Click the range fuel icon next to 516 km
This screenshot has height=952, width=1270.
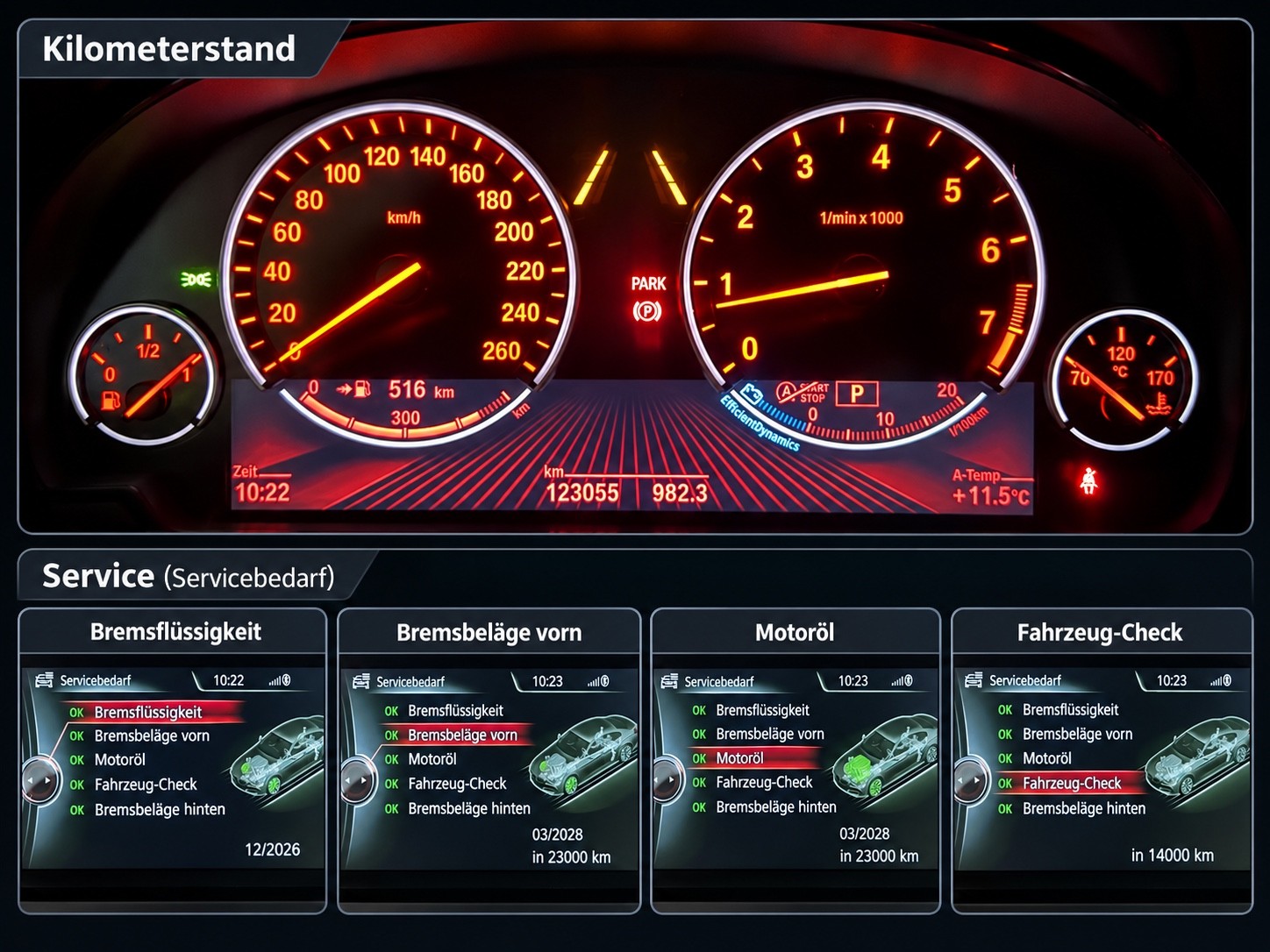pyautogui.click(x=355, y=388)
